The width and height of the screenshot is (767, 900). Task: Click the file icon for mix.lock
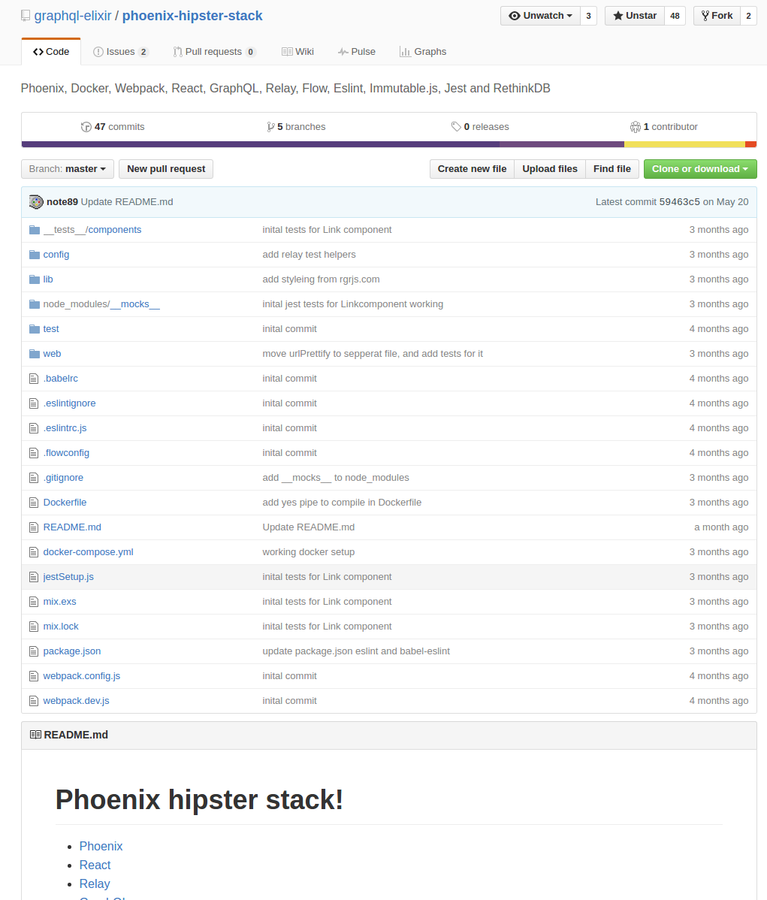pos(34,626)
